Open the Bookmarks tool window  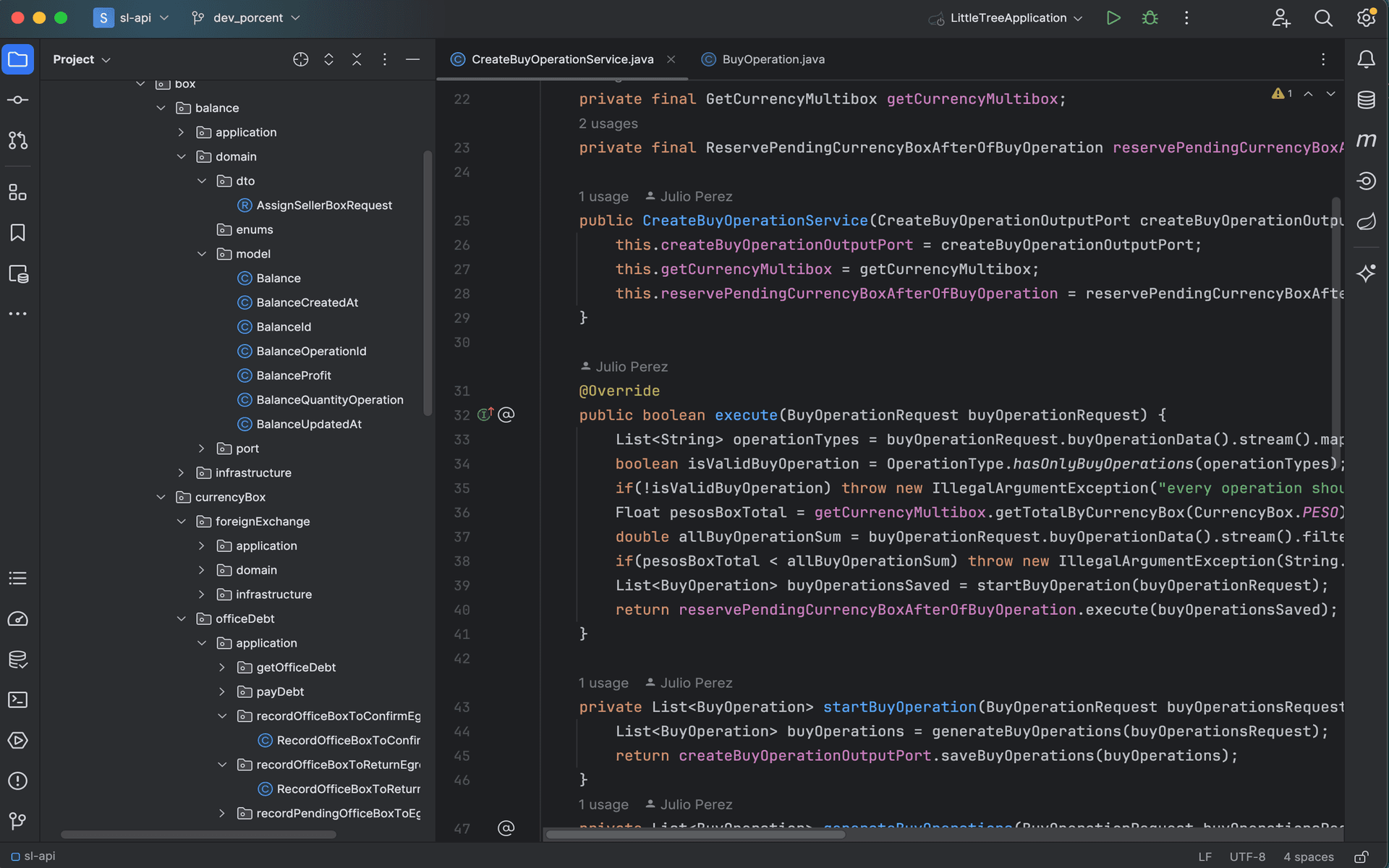click(18, 233)
